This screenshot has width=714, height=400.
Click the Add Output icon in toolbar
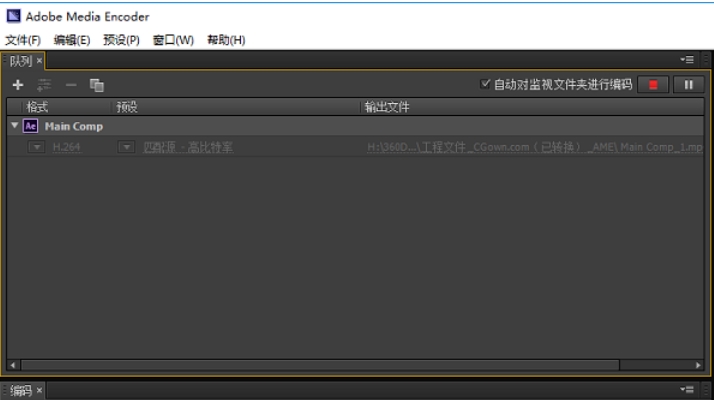(44, 85)
